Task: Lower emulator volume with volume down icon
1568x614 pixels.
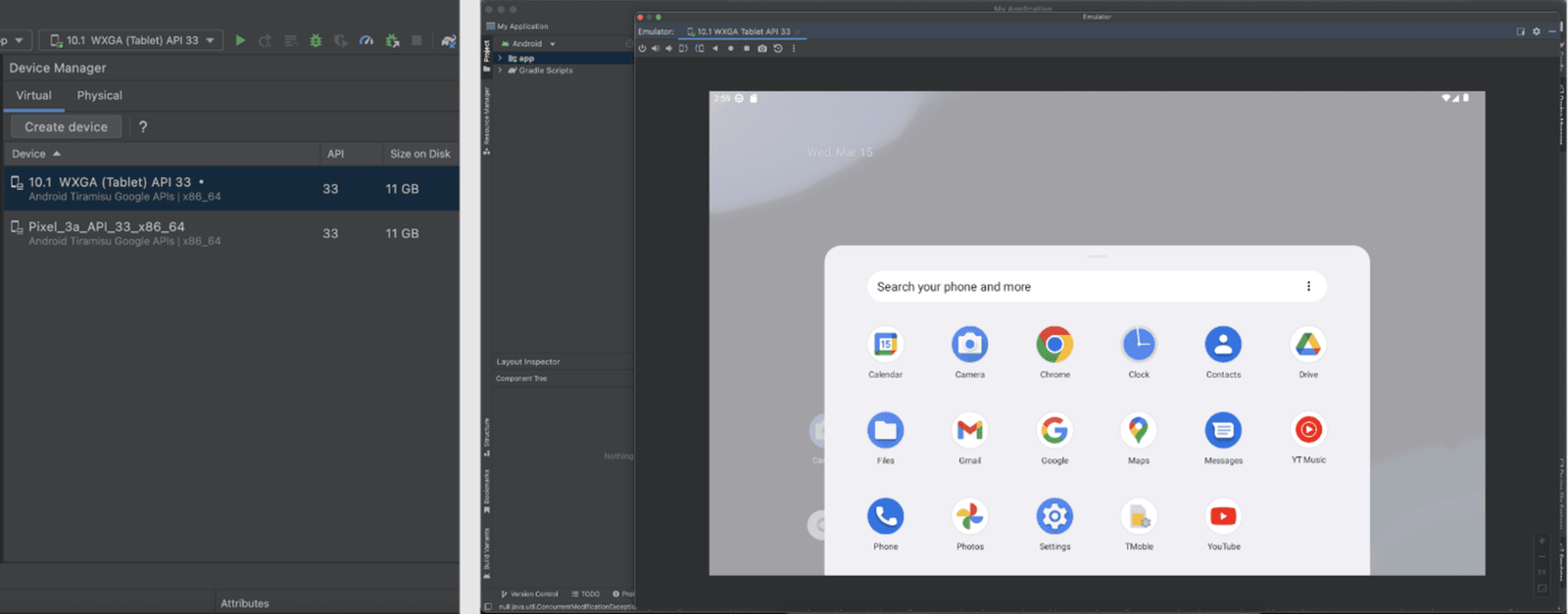Action: (x=668, y=48)
